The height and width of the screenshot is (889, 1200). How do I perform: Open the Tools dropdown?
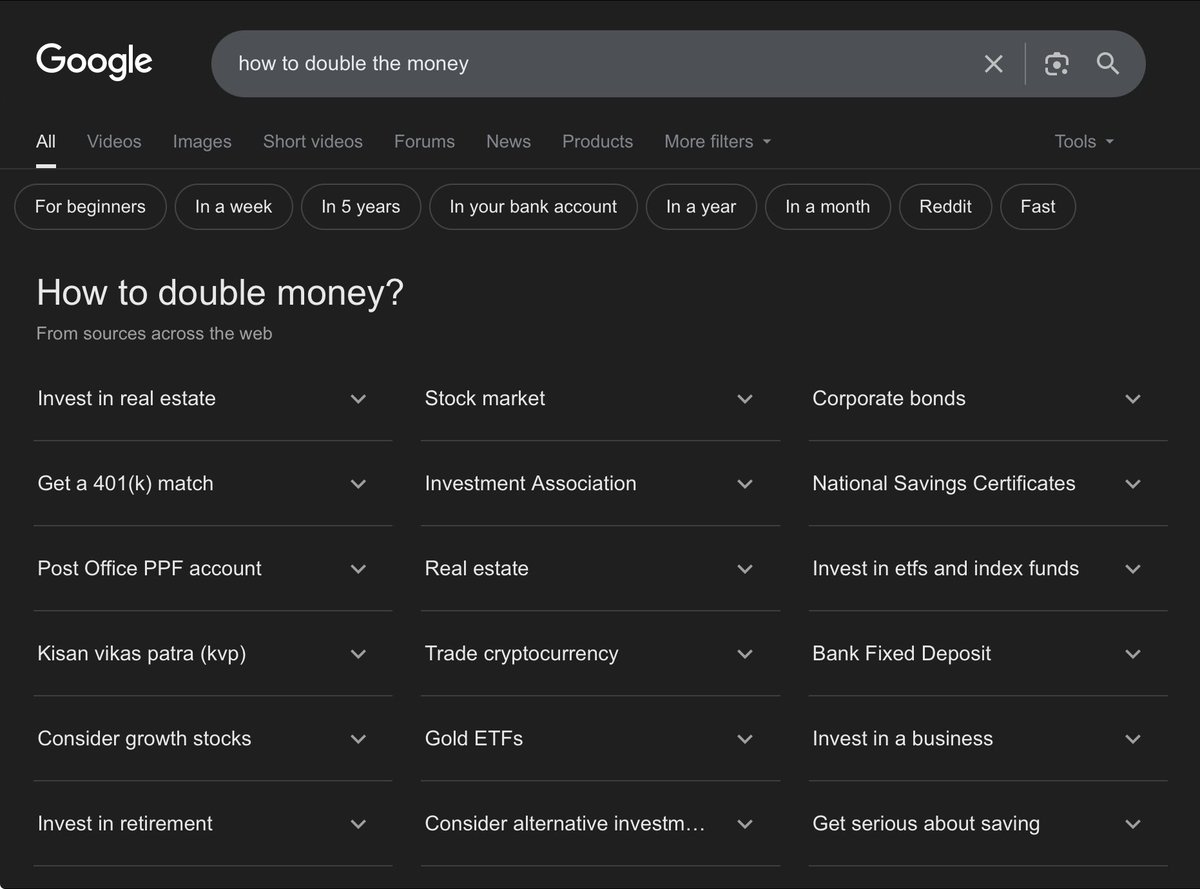[x=1084, y=141]
